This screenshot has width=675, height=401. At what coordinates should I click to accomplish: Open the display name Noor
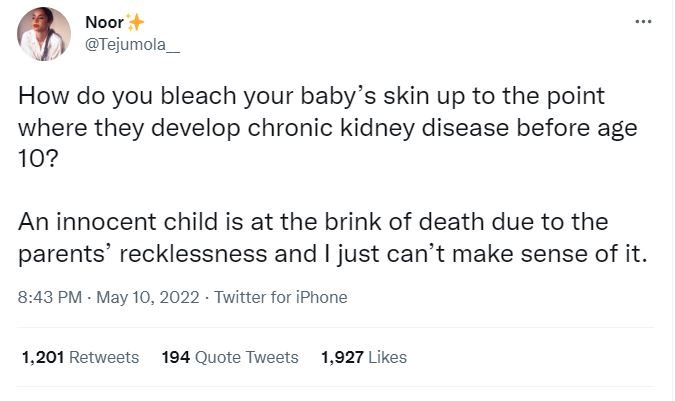tap(103, 21)
